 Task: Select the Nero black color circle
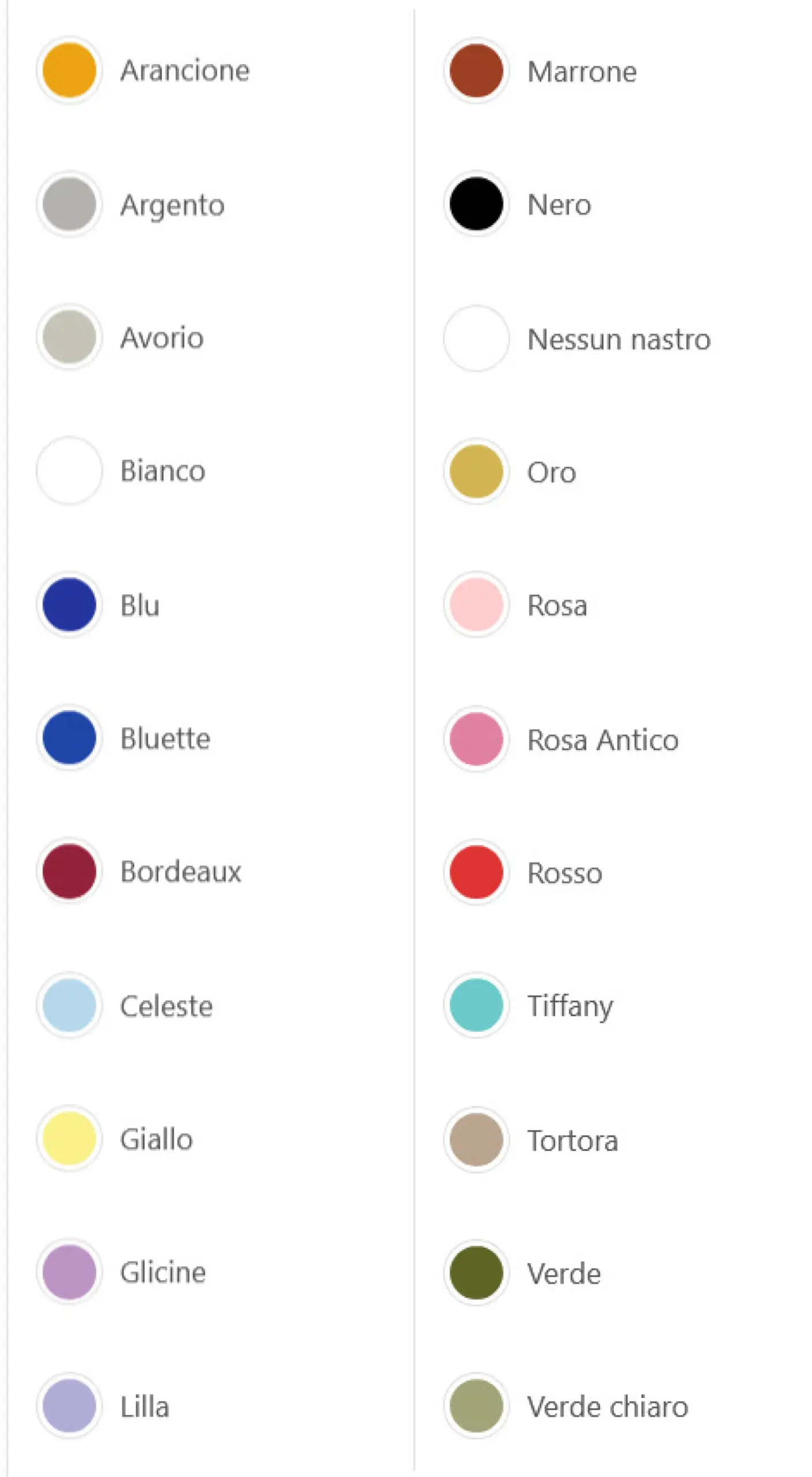pyautogui.click(x=476, y=204)
